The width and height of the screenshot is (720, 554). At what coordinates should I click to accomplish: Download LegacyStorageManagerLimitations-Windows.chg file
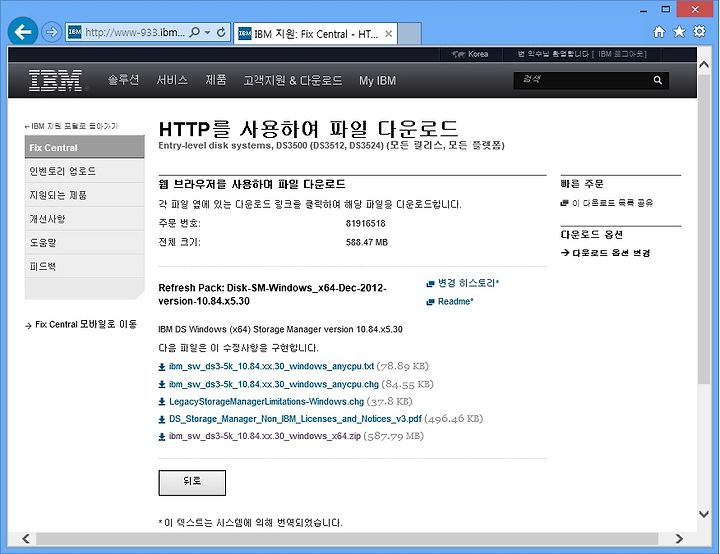pos(266,401)
